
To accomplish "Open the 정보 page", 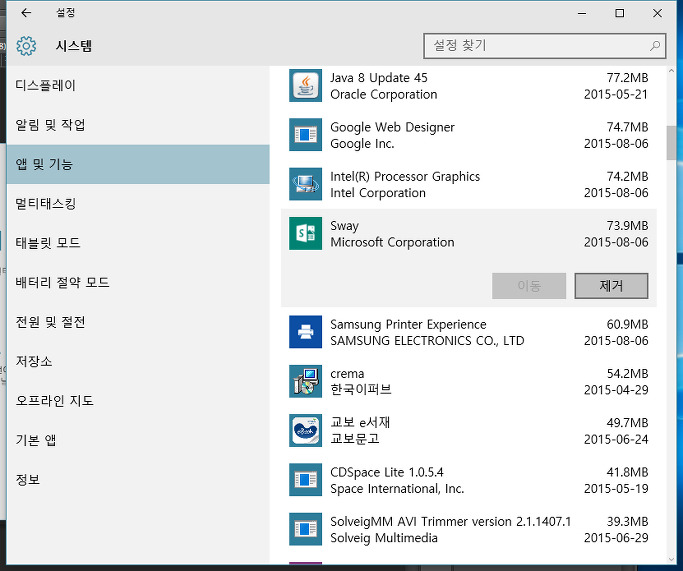I will 138,480.
